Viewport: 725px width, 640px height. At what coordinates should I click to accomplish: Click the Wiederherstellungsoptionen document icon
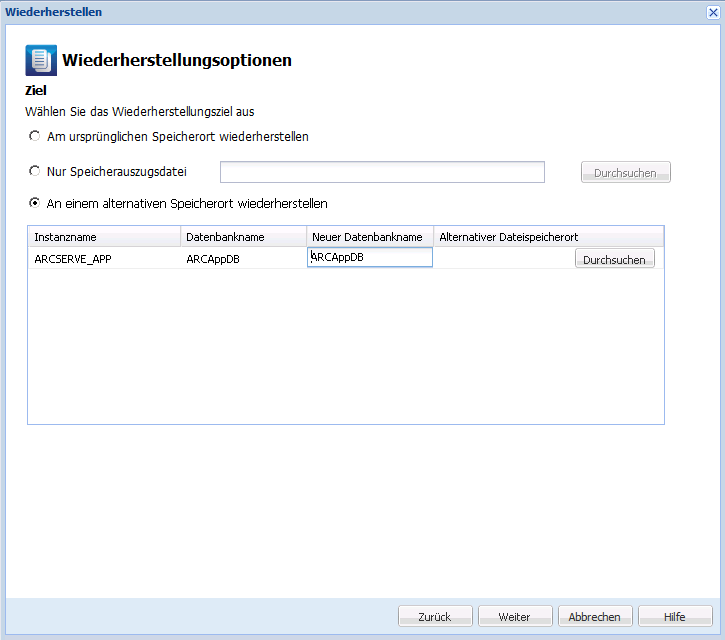pyautogui.click(x=41, y=60)
